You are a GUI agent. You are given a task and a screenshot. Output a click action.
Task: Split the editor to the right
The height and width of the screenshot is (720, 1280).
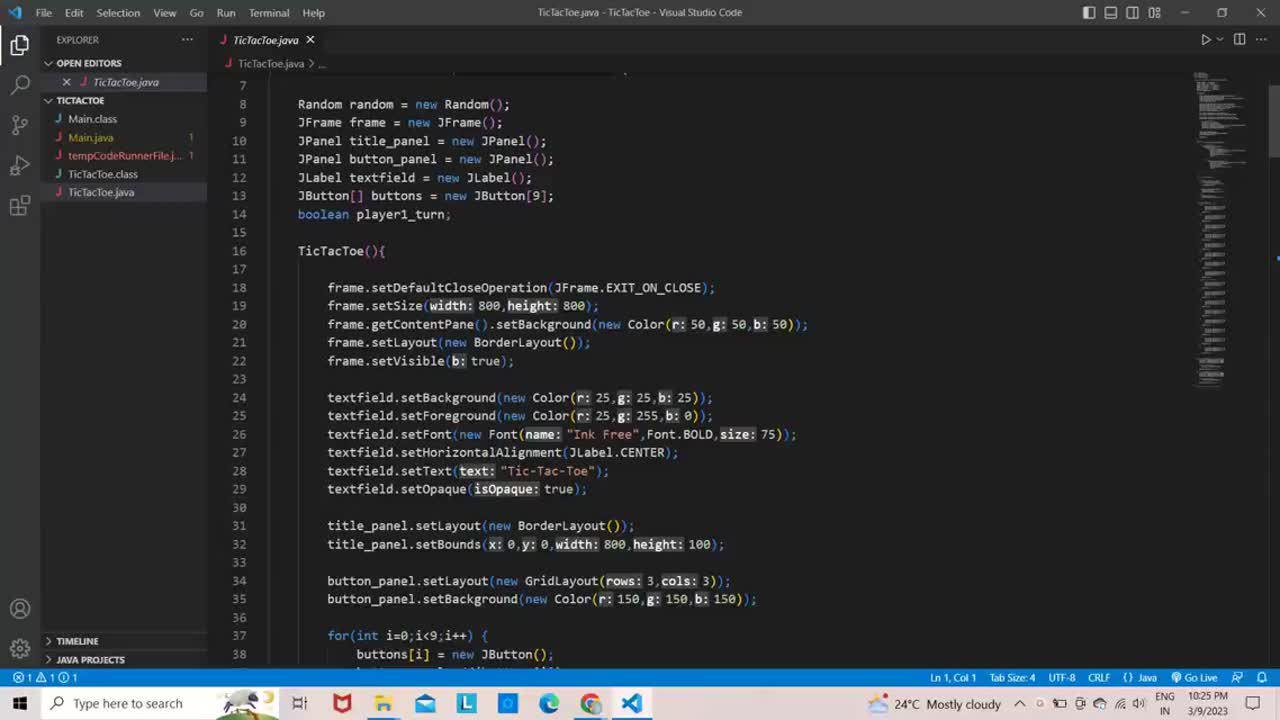1239,40
